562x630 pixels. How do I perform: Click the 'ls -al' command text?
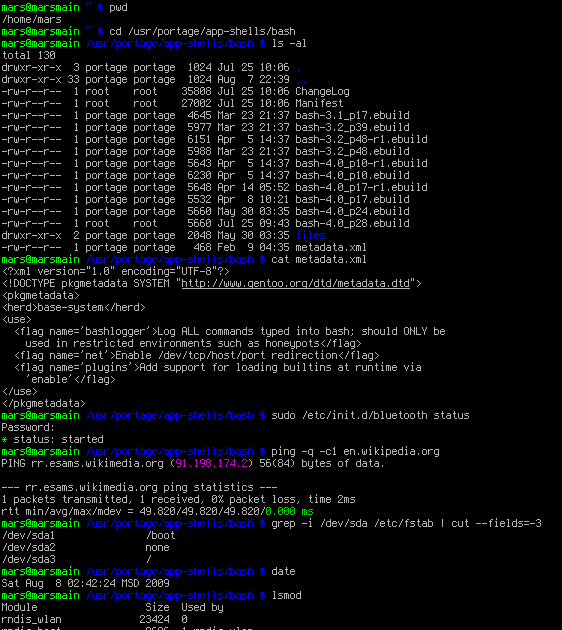tap(289, 43)
